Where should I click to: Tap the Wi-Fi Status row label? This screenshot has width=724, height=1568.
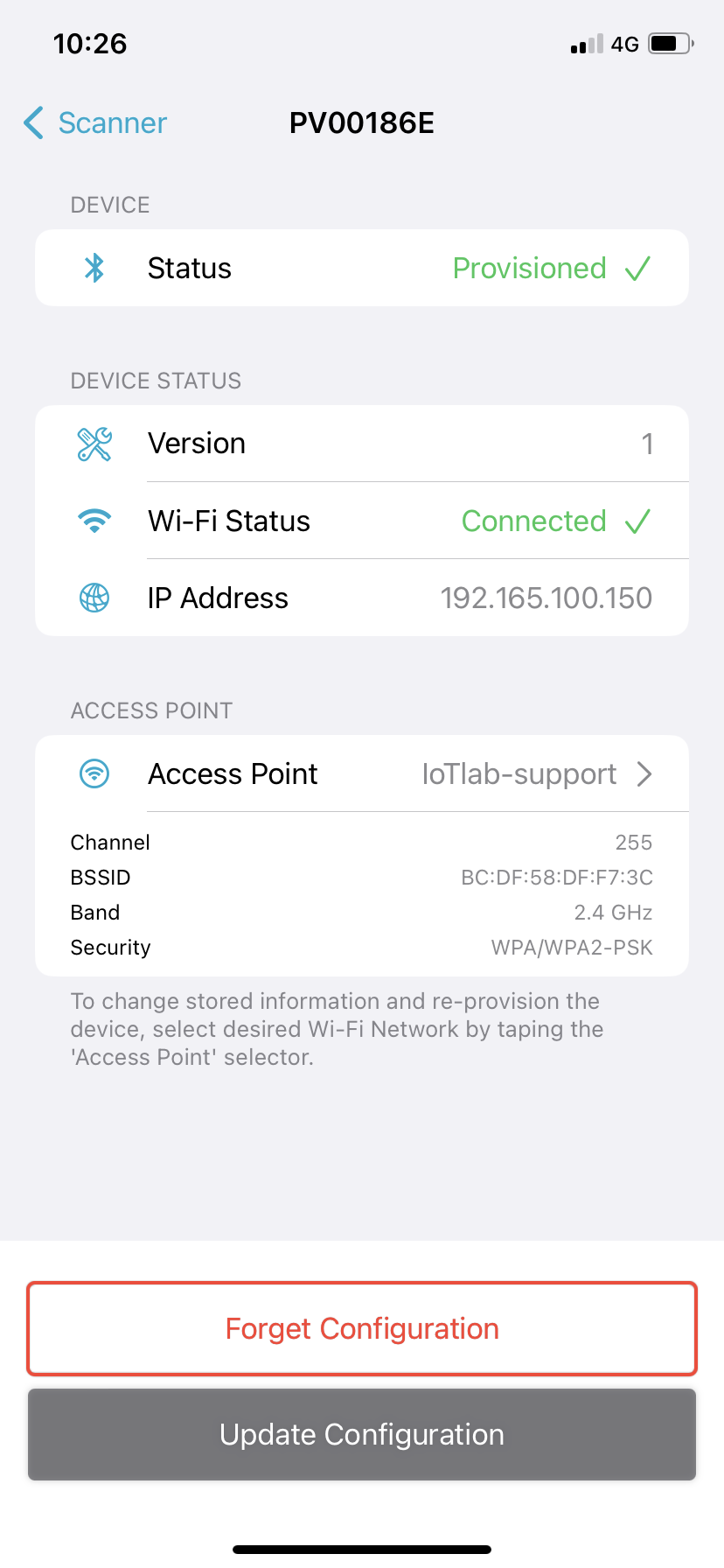pos(229,521)
